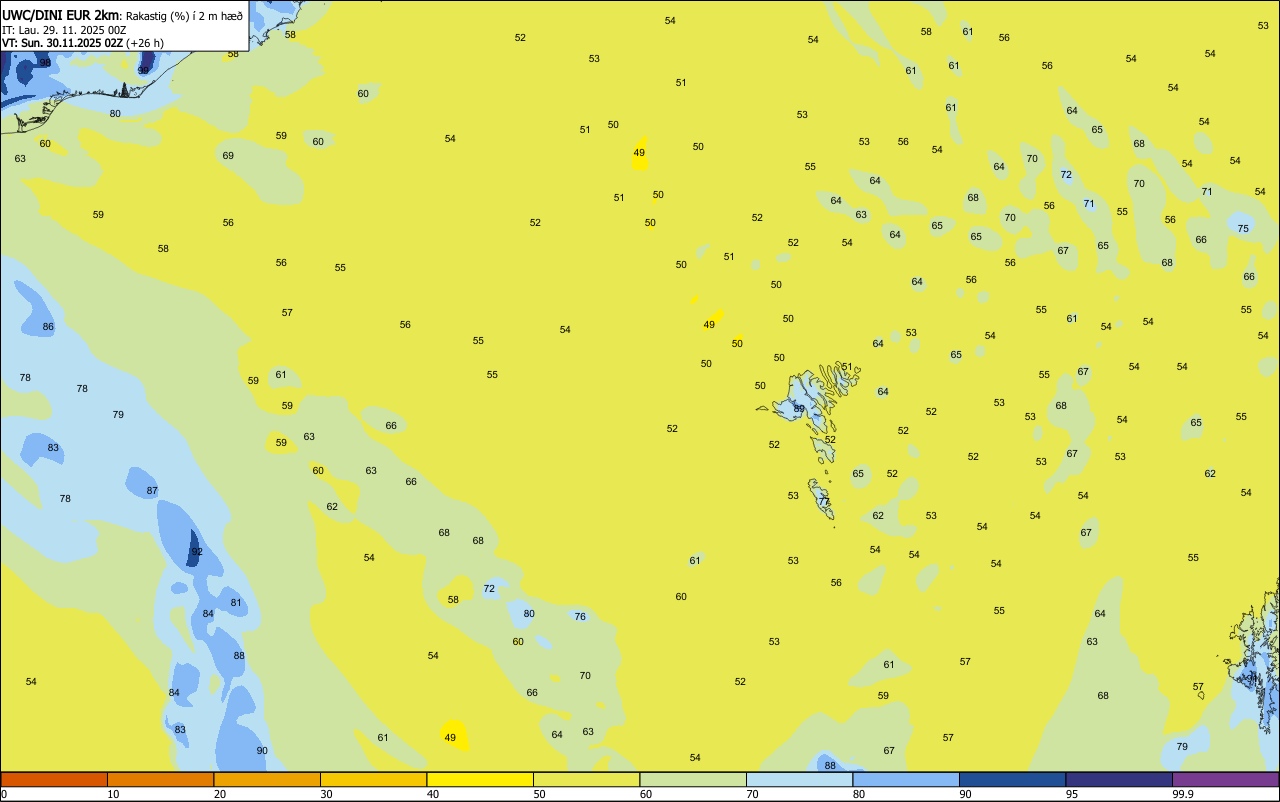Click the dark orange 0–10 legend swatch
The height and width of the screenshot is (802, 1280).
click(x=54, y=779)
